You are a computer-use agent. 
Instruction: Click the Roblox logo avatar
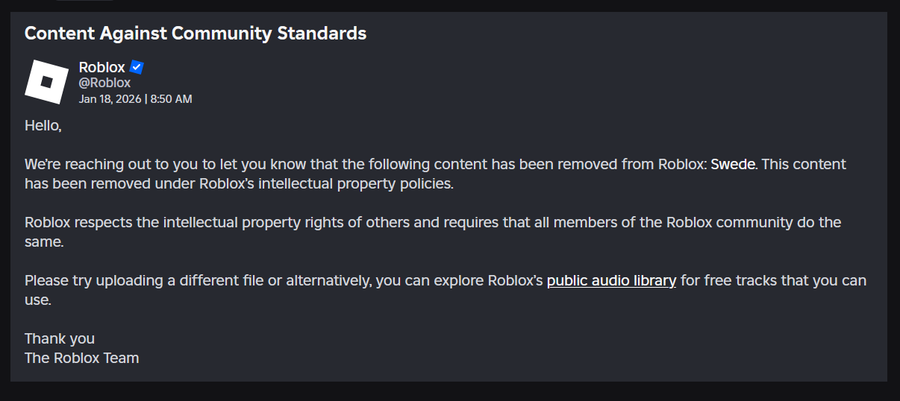tap(45, 82)
